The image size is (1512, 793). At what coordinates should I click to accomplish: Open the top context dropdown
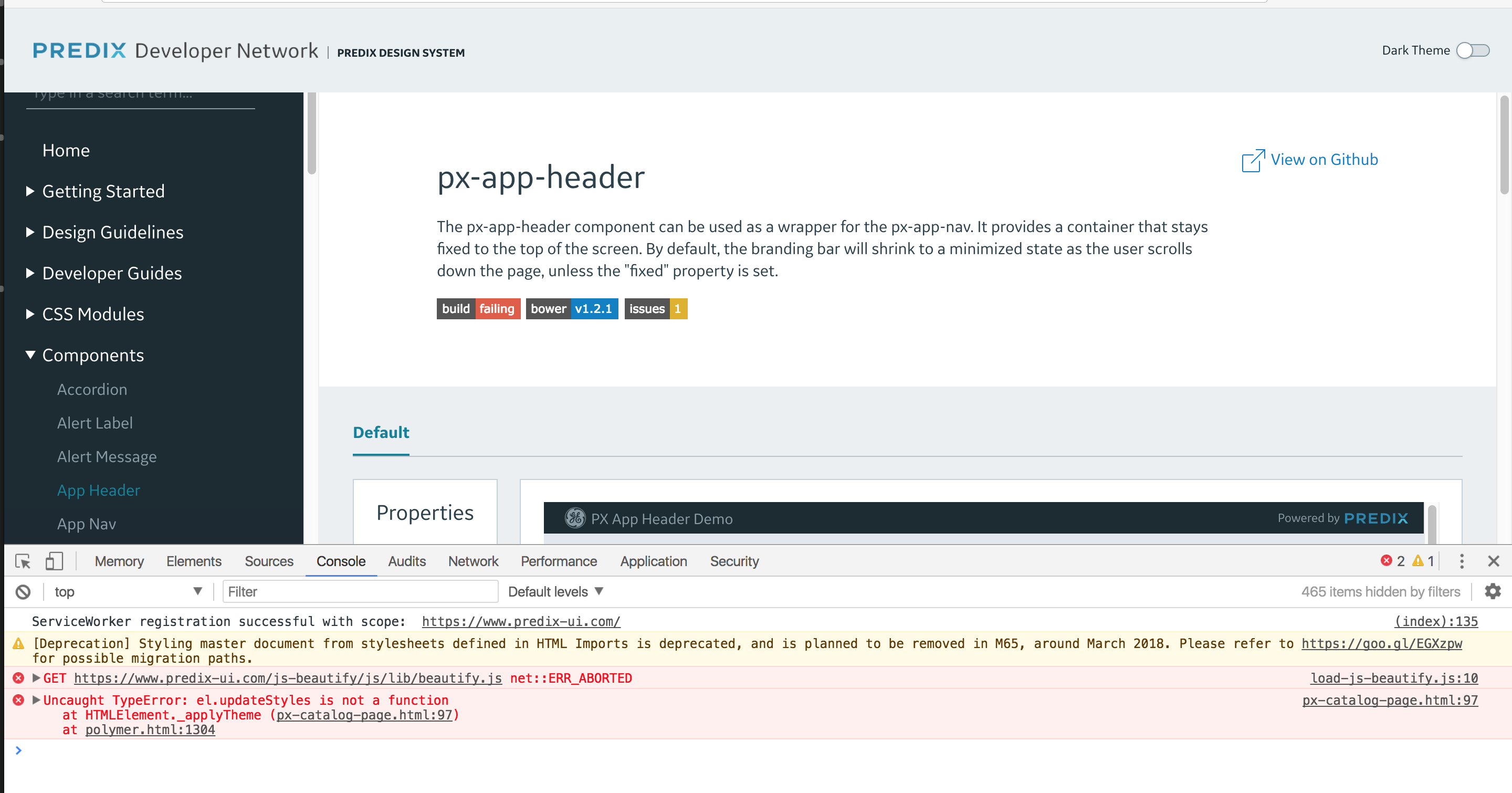click(x=128, y=592)
